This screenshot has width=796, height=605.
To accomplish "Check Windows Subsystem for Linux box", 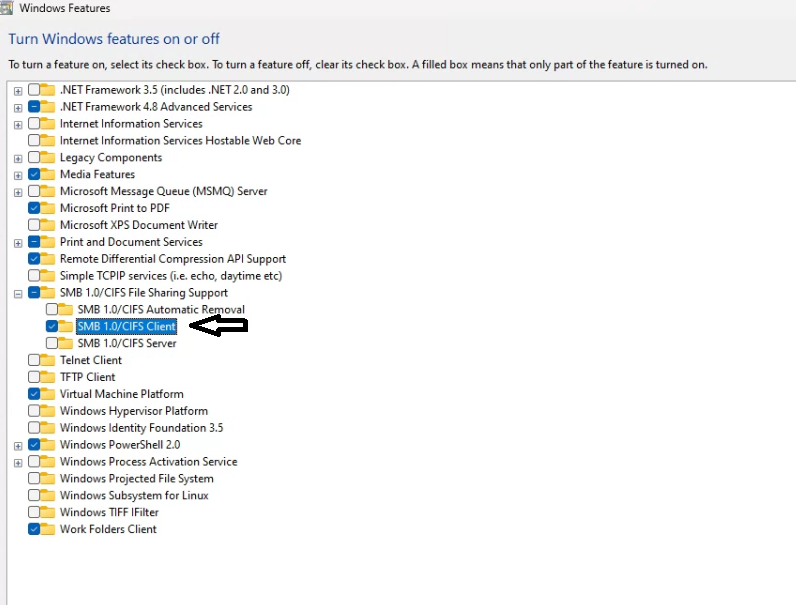I will (34, 495).
